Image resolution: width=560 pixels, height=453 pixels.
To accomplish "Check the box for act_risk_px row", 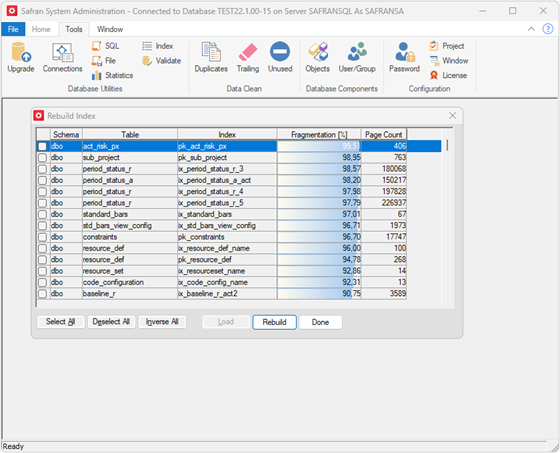I will (42, 146).
